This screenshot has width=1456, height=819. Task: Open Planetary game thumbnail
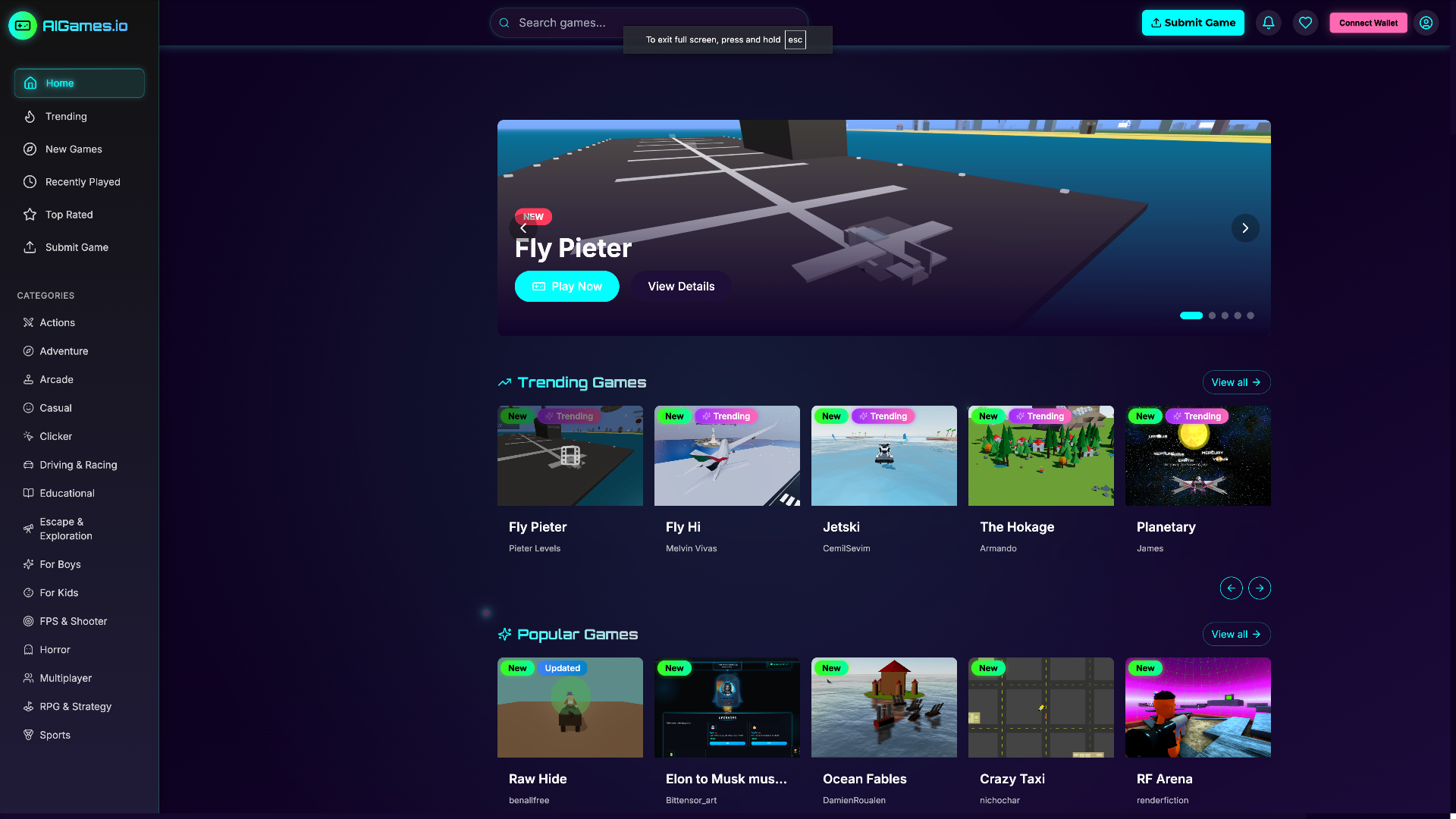click(x=1197, y=456)
